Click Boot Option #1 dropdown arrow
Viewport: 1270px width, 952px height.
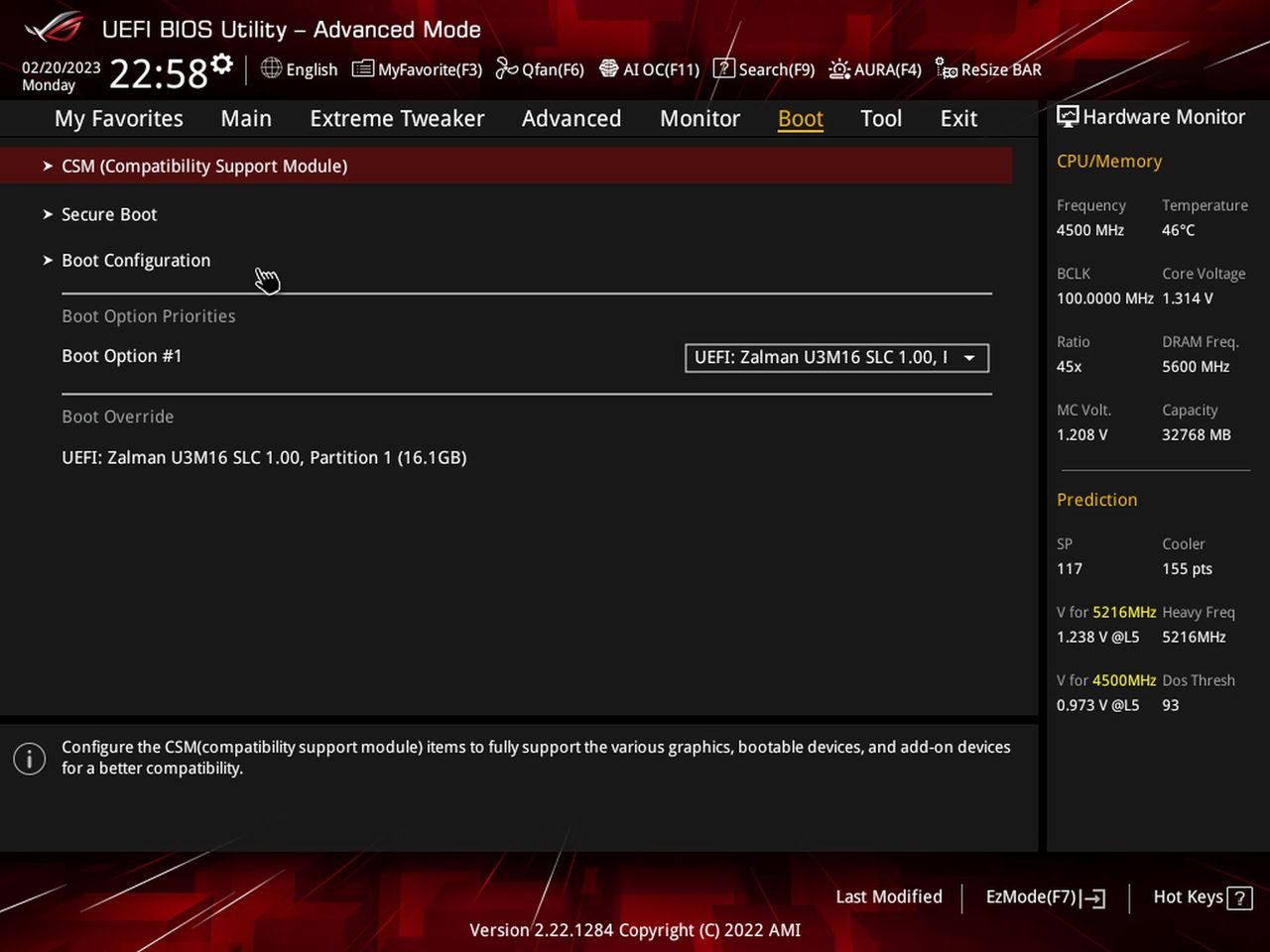(969, 358)
